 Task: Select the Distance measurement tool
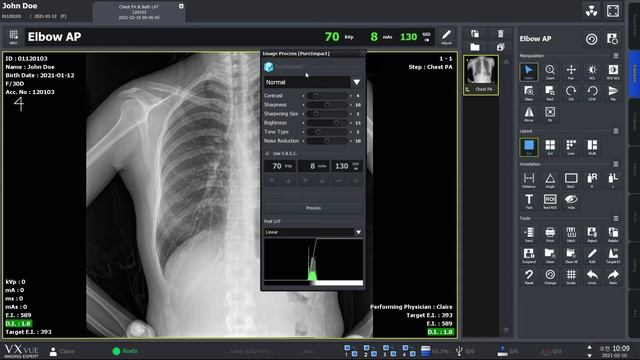coord(529,180)
